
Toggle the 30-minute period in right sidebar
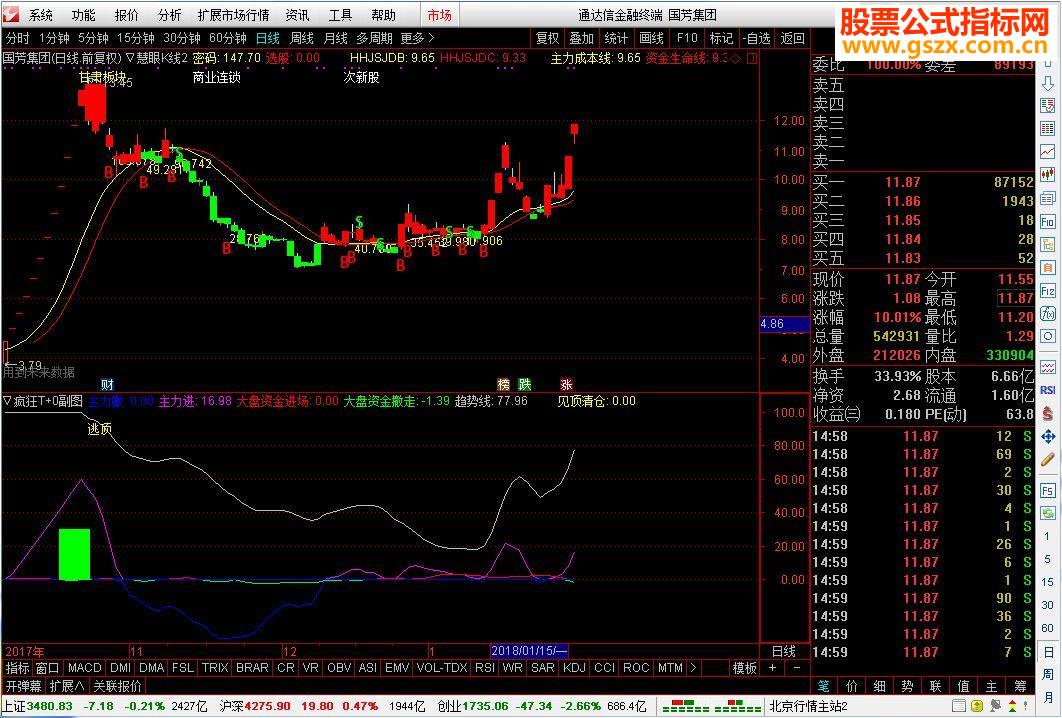[1048, 606]
